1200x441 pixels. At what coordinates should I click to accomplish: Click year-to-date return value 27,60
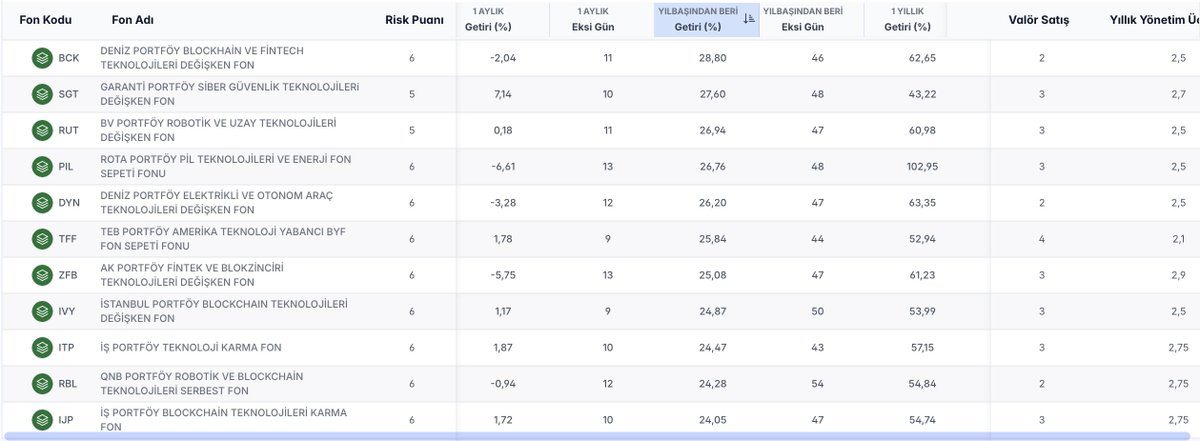coord(712,94)
